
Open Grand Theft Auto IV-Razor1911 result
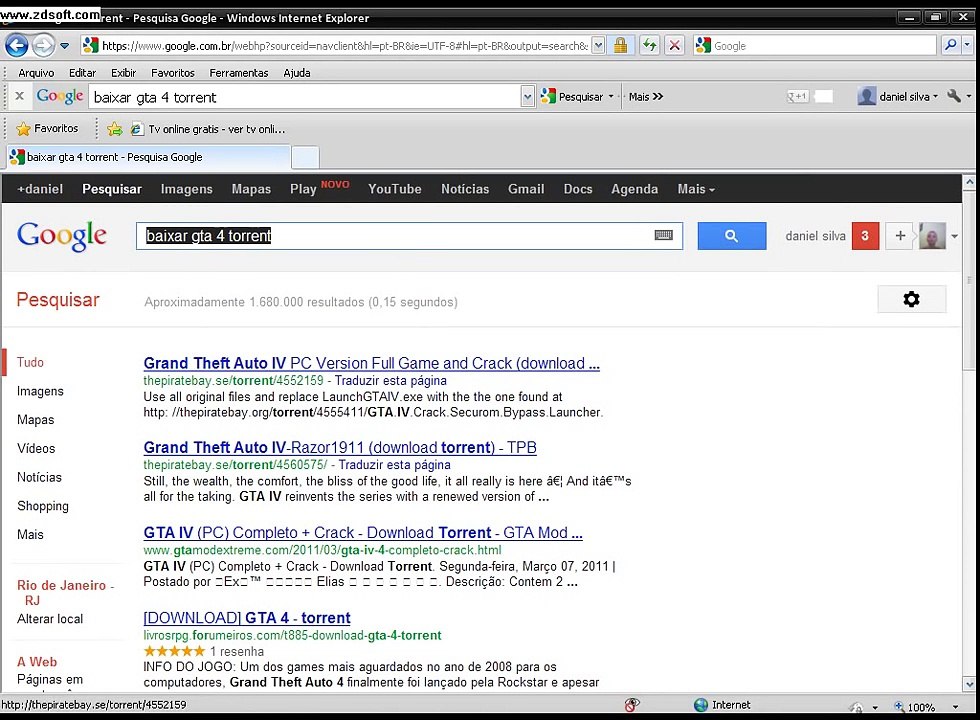(x=340, y=448)
